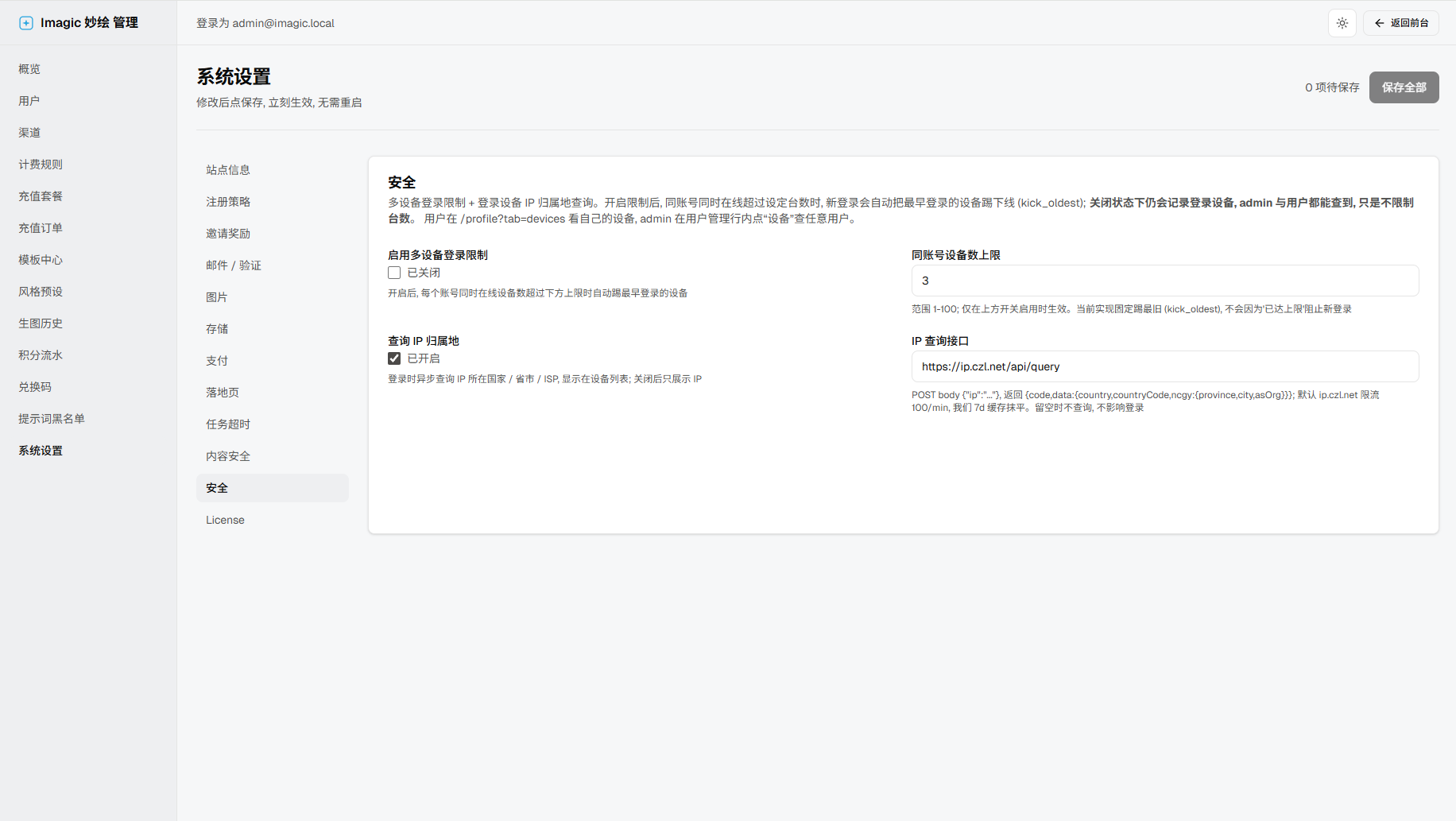The width and height of the screenshot is (1456, 821).
Task: Open 概览 in the sidebar
Action: tap(29, 69)
